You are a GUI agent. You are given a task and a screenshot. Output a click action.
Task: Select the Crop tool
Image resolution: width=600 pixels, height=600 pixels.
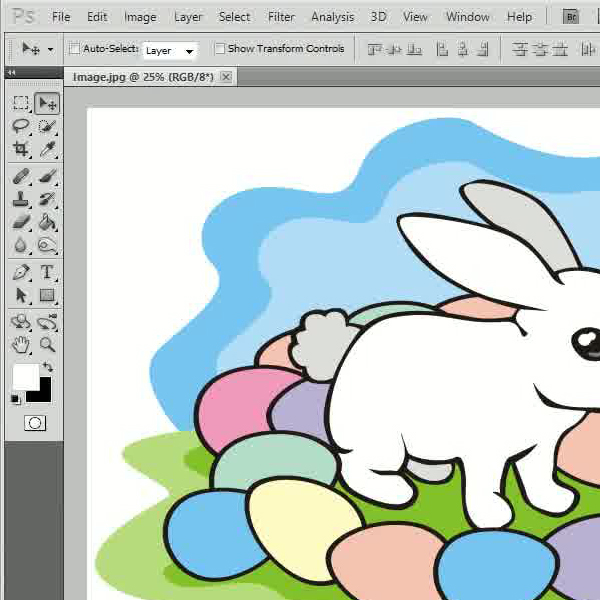21,149
